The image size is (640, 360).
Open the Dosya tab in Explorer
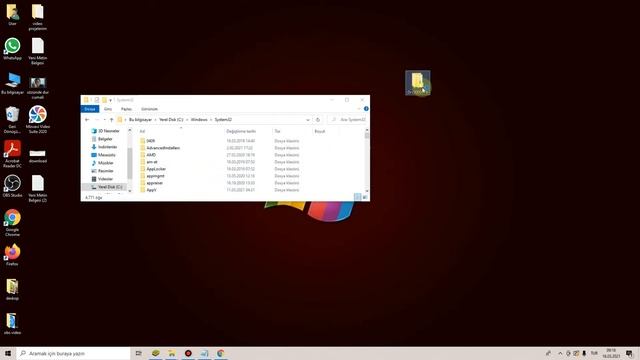[90, 109]
